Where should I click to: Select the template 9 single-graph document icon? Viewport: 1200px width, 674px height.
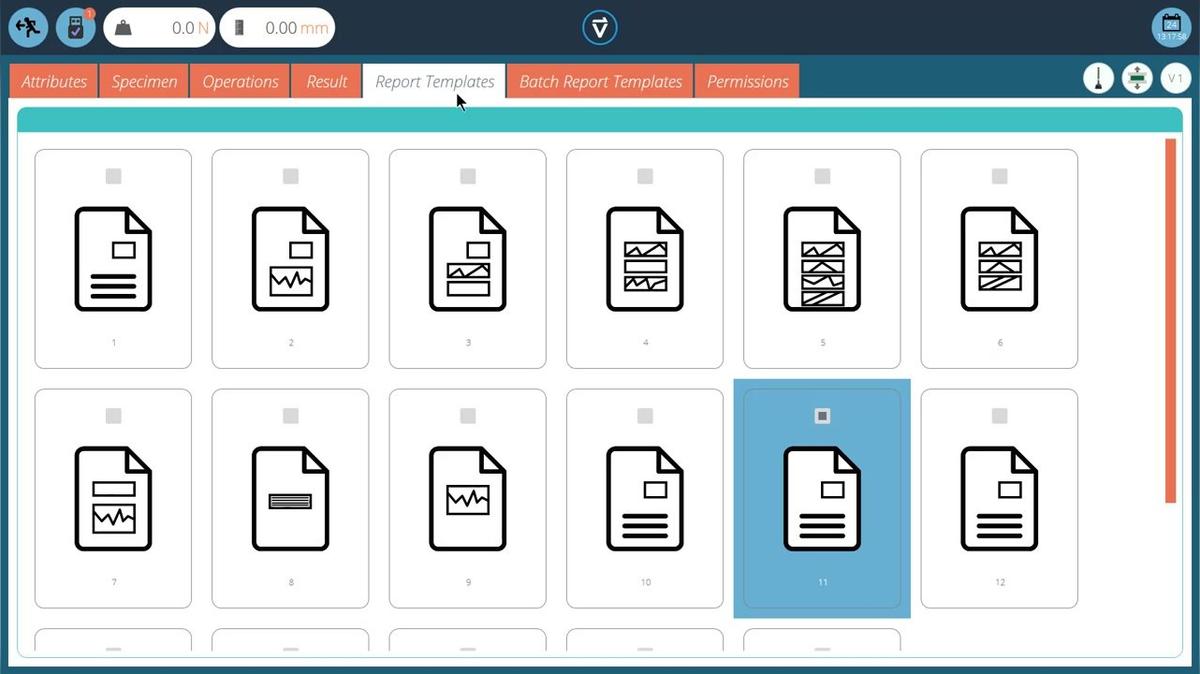coord(468,498)
